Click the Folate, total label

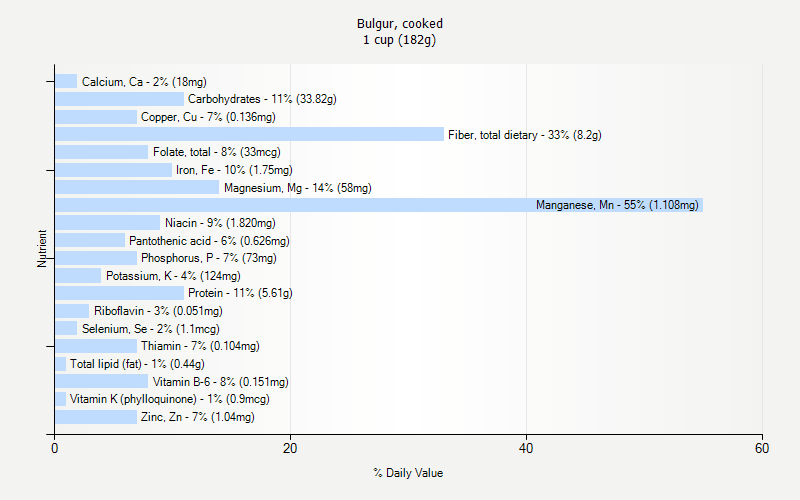click(216, 152)
